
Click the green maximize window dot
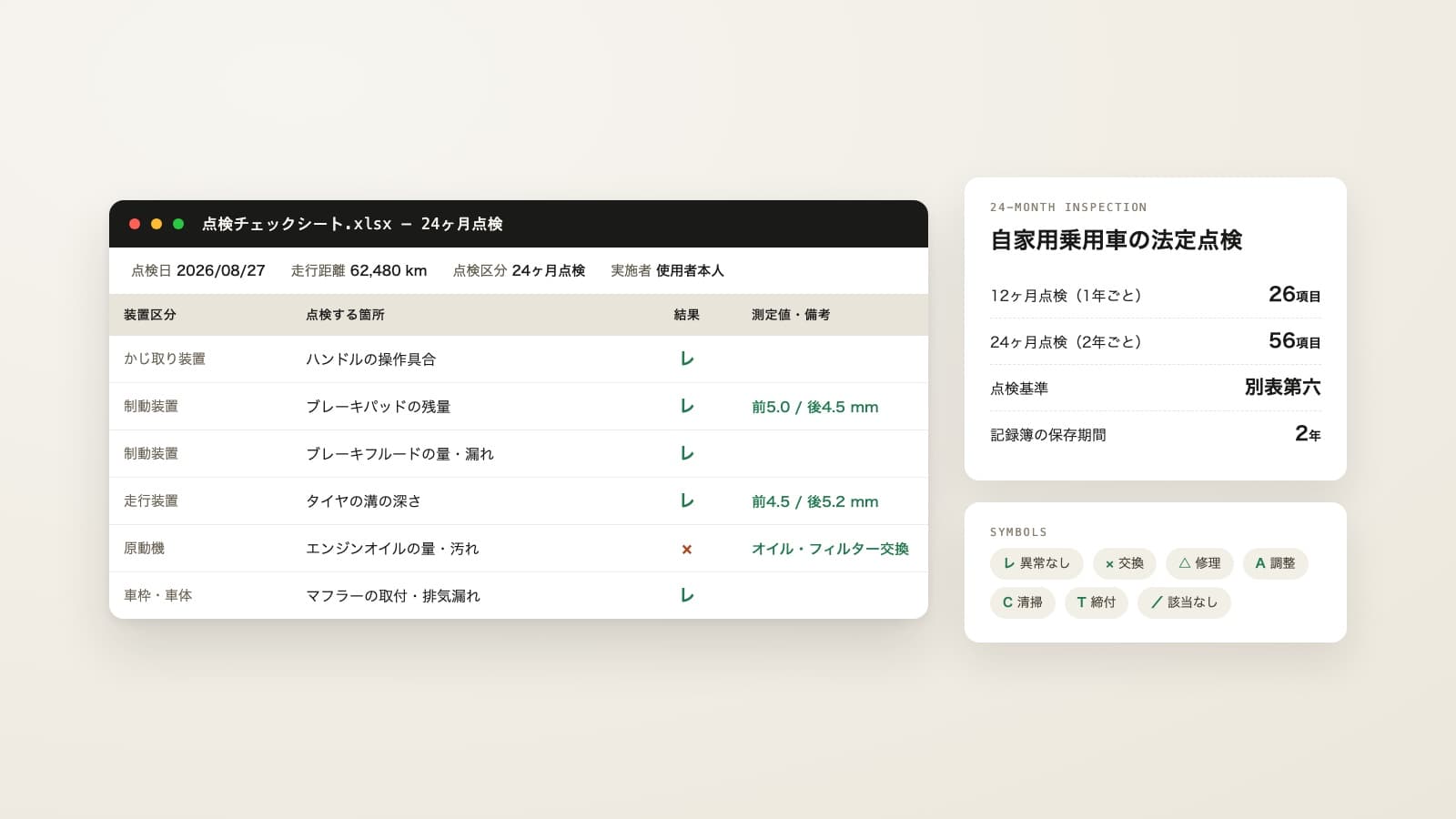click(x=178, y=224)
